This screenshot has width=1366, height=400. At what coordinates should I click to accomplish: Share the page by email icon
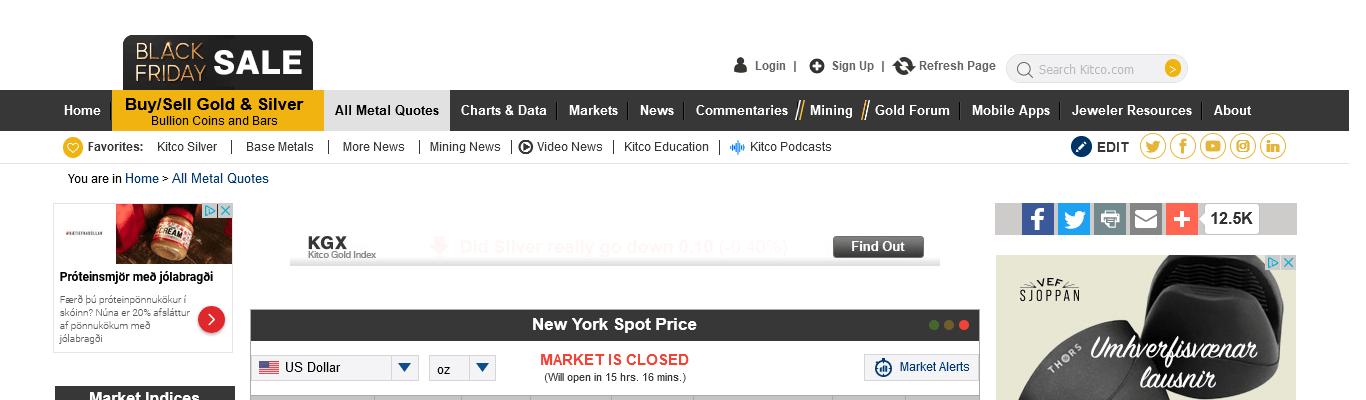click(x=1146, y=219)
